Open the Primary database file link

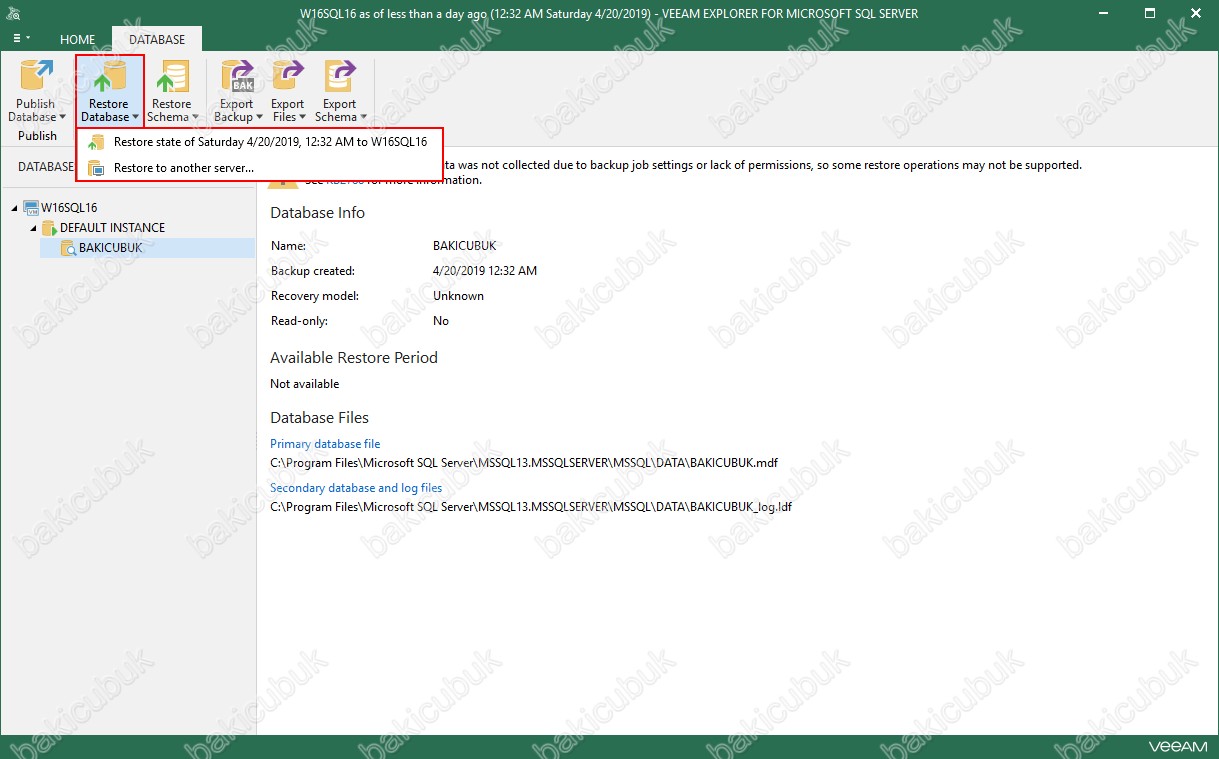(325, 444)
